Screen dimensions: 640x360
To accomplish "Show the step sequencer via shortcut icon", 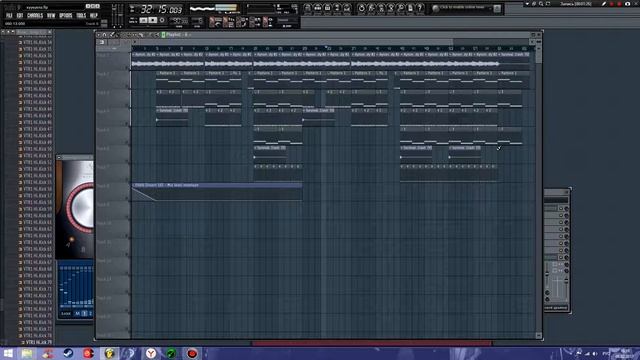I will 318,8.
